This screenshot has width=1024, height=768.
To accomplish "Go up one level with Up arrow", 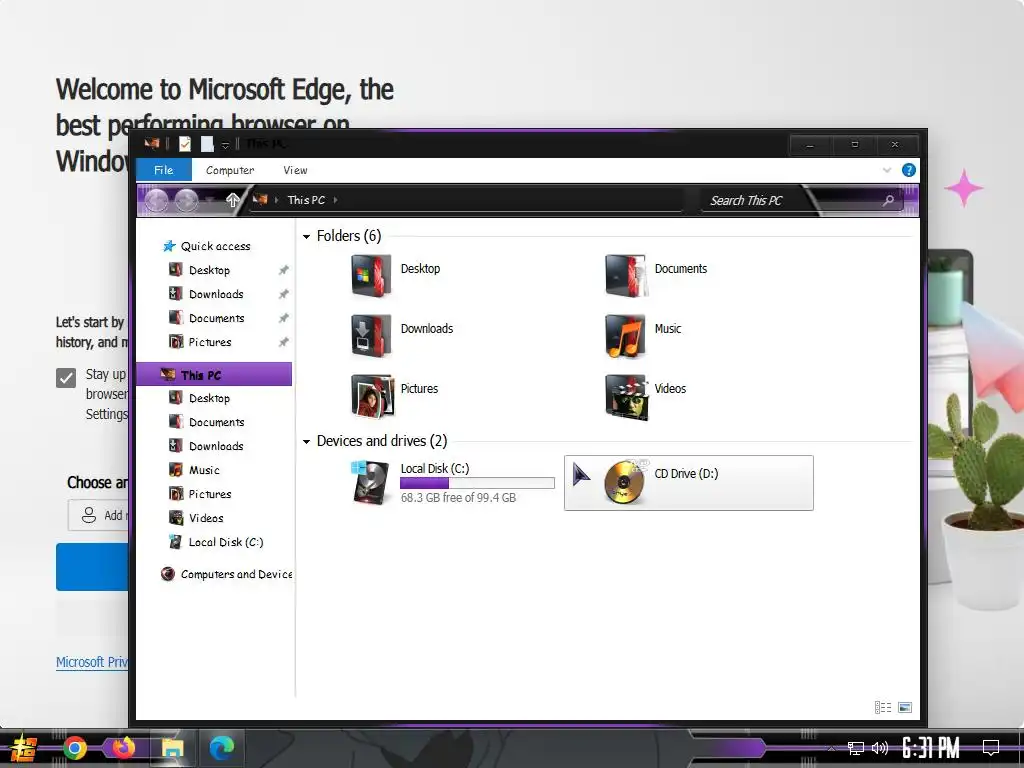I will [x=232, y=200].
